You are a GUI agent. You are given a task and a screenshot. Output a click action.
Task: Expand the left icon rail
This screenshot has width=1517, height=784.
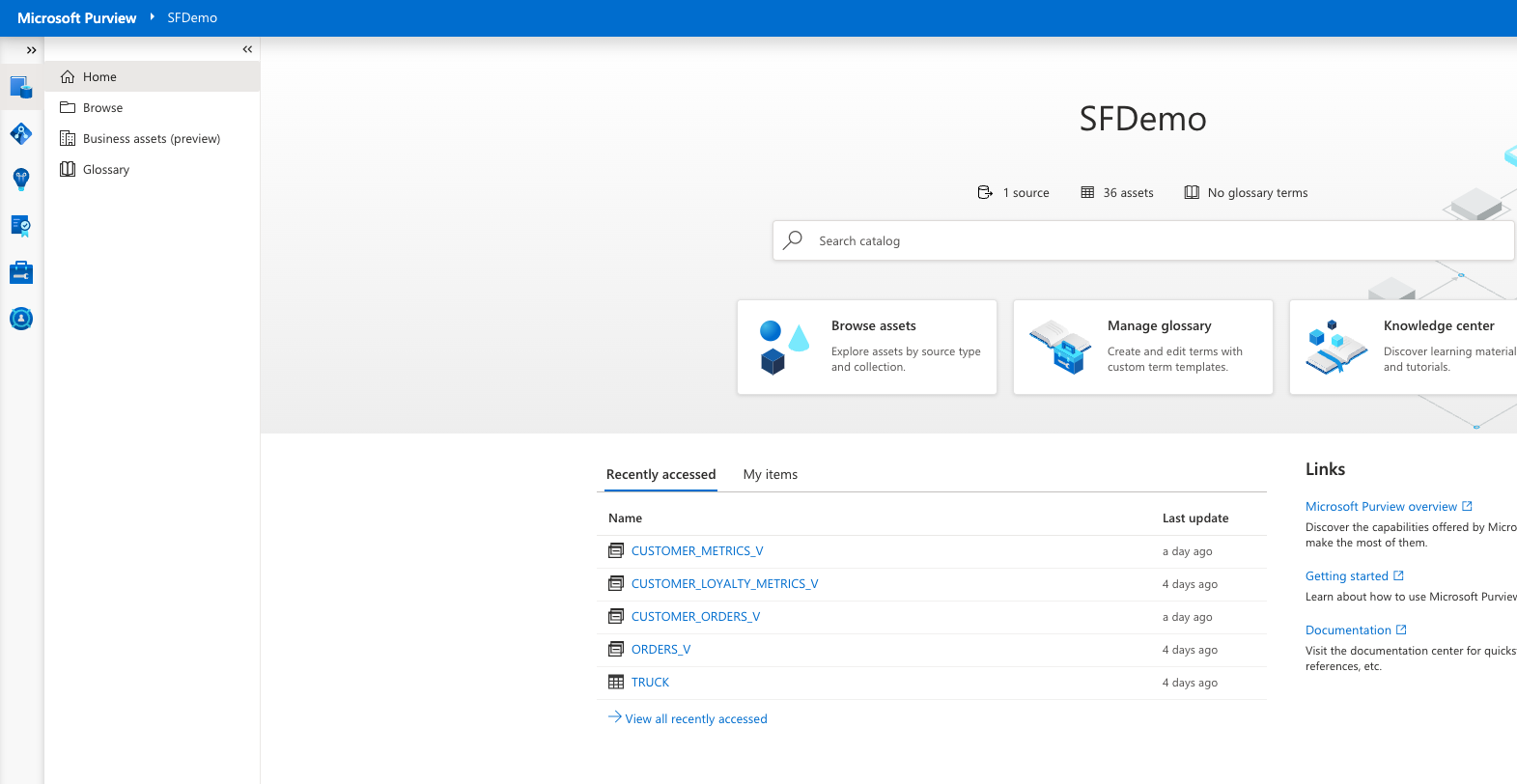31,50
